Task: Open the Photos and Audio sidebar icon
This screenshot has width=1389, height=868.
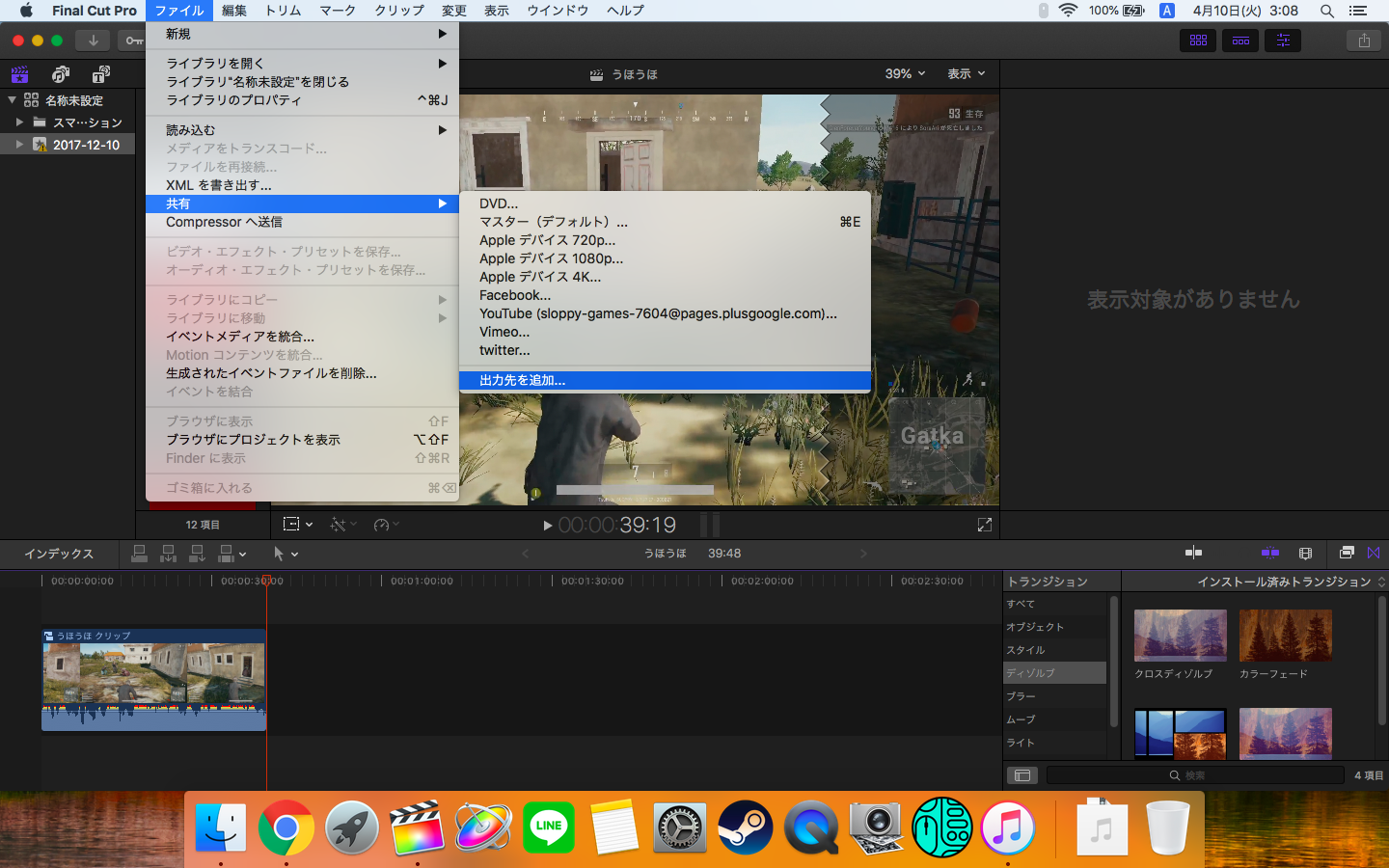Action: click(x=60, y=74)
